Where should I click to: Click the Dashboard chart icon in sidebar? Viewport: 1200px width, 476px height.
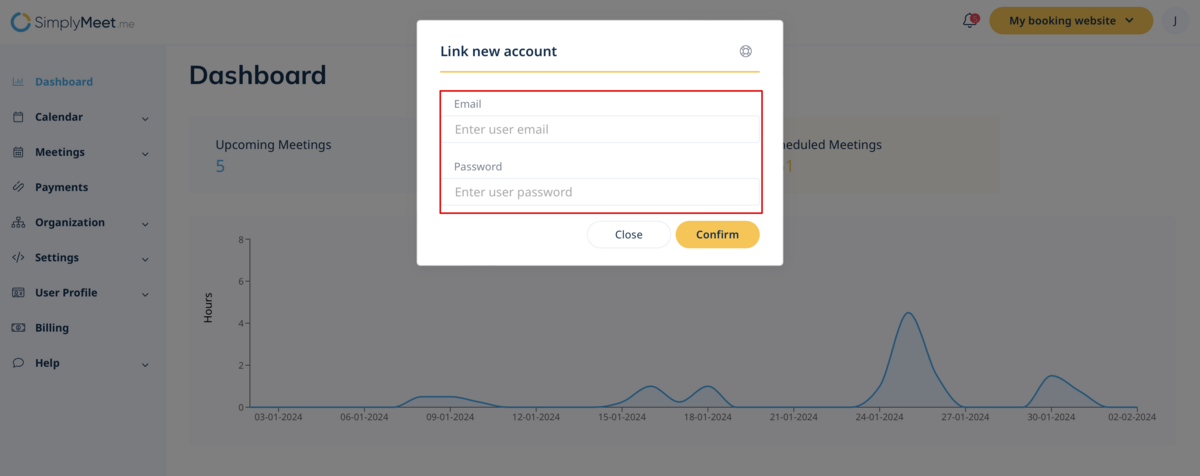tap(18, 82)
